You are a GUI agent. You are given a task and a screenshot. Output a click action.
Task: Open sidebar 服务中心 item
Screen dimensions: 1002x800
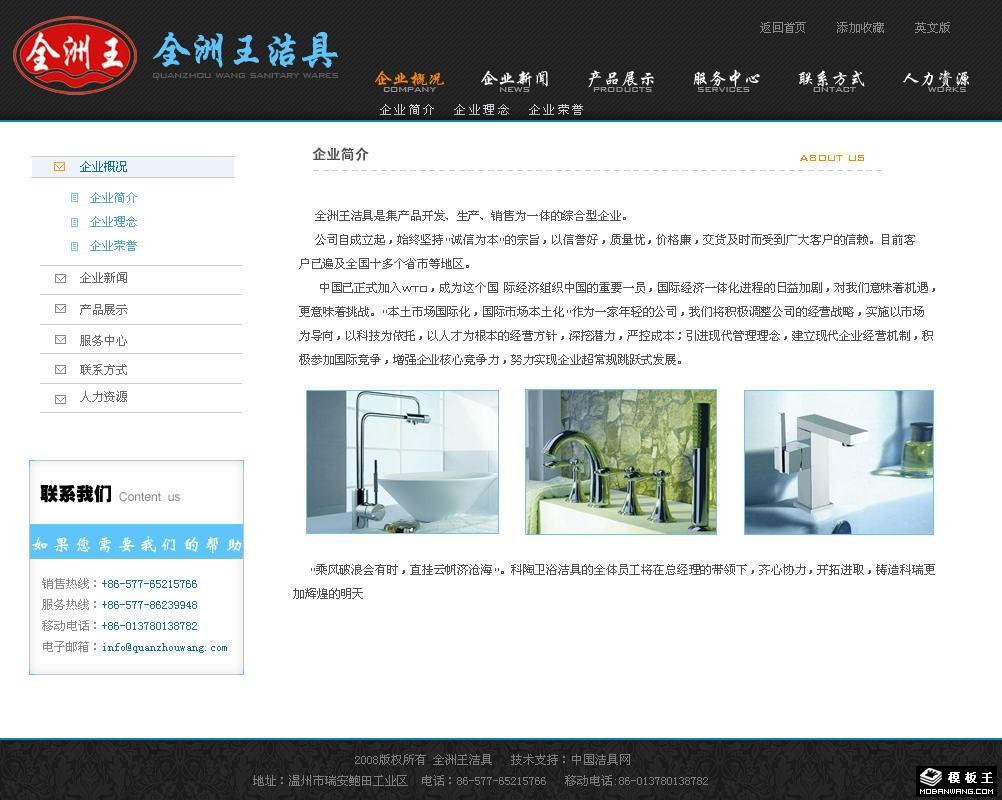[x=104, y=340]
